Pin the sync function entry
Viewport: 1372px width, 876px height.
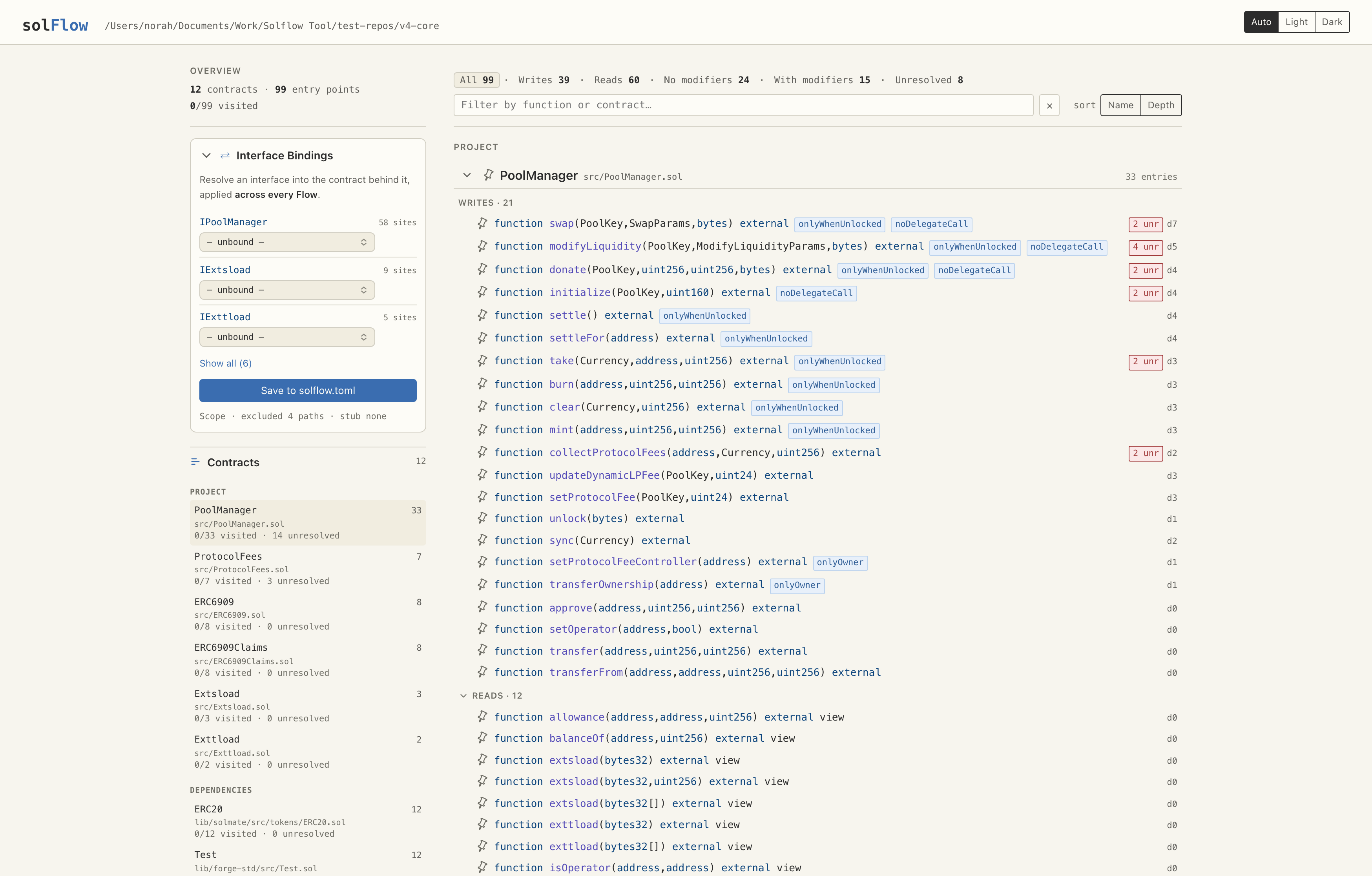483,540
